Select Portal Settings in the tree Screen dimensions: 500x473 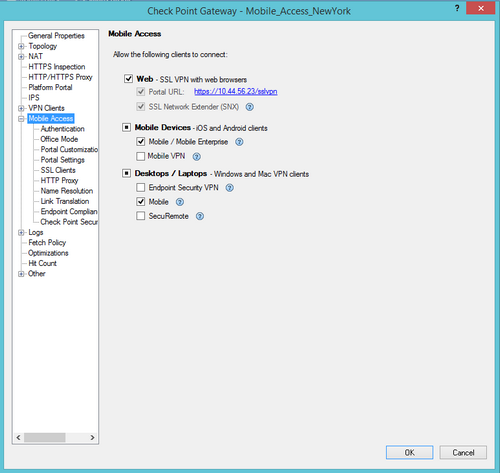click(63, 160)
